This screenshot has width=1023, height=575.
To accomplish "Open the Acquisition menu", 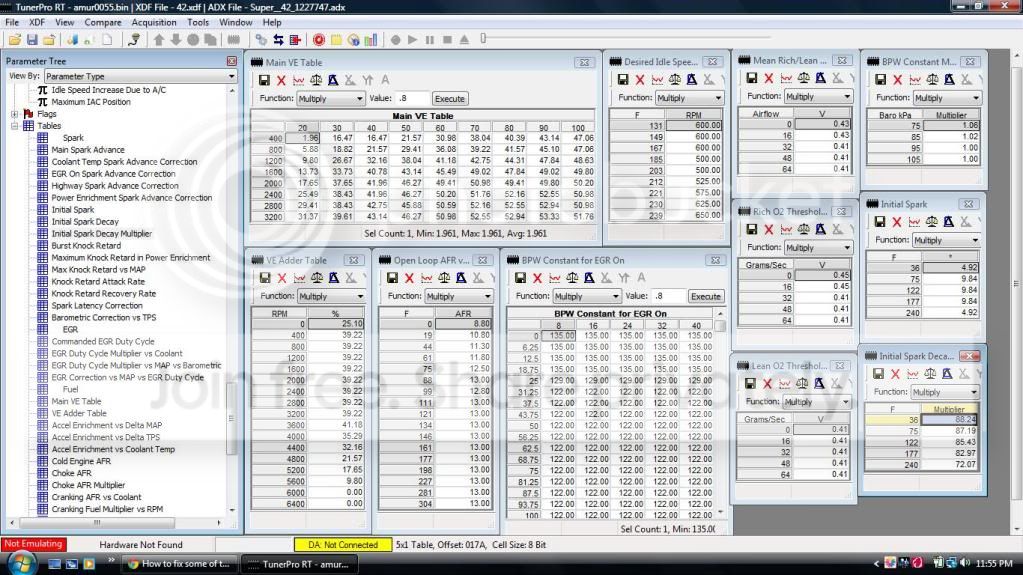I will tap(154, 22).
